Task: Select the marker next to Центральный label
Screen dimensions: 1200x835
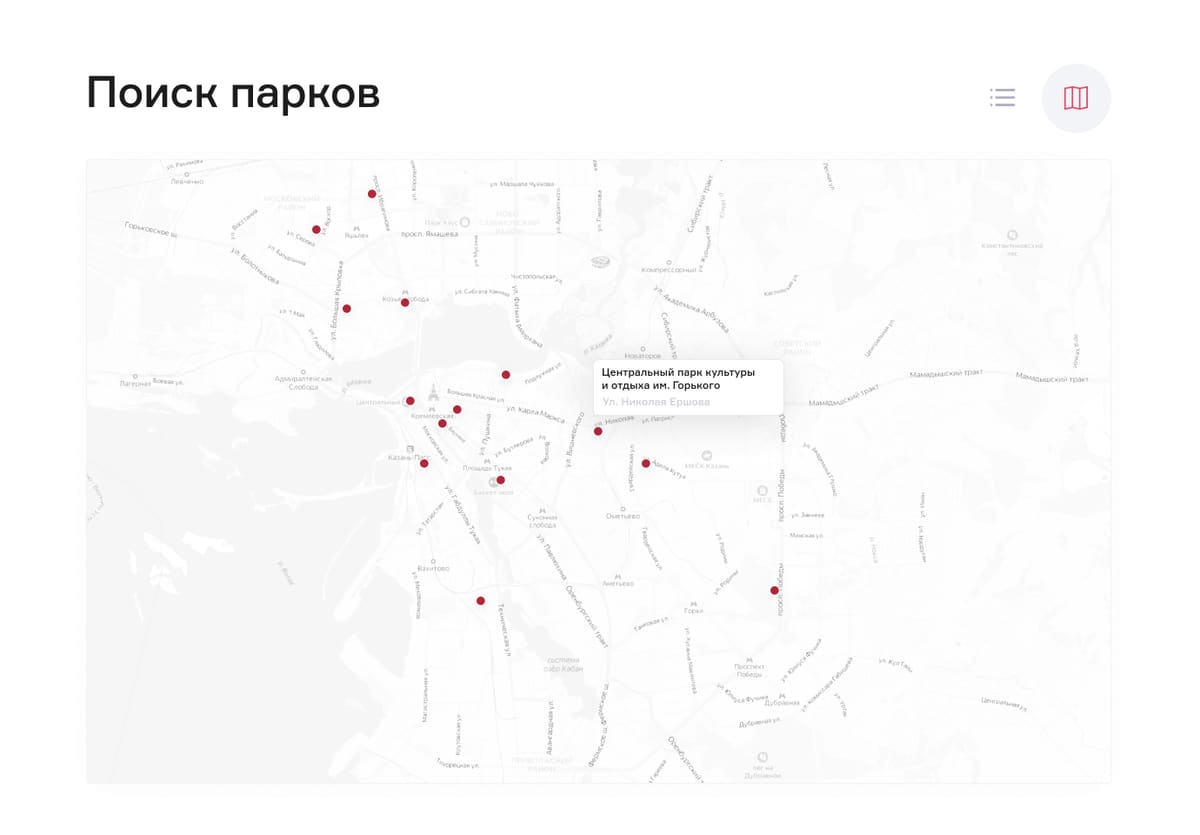Action: [410, 401]
